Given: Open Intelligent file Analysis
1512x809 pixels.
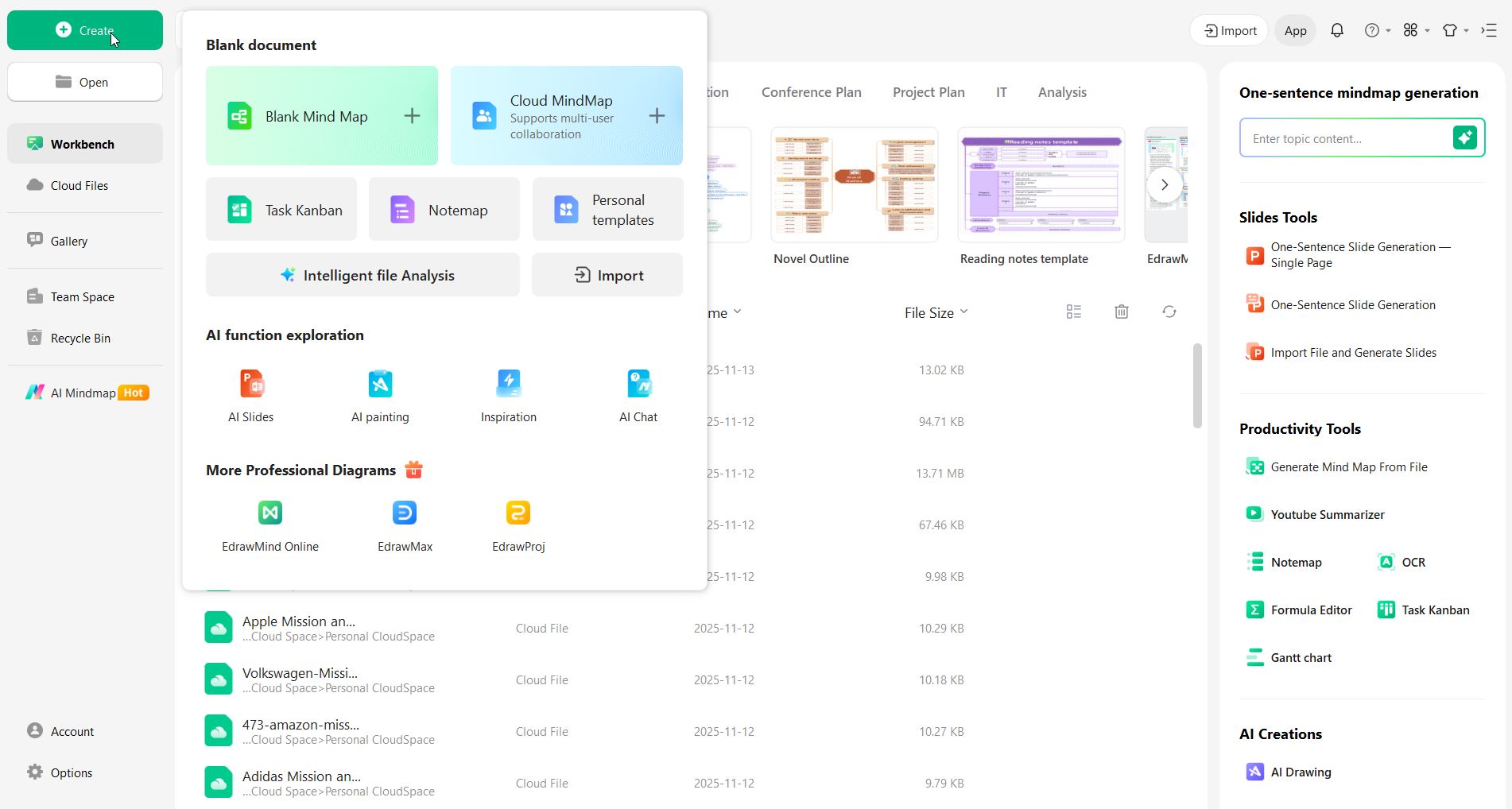Looking at the screenshot, I should click(x=362, y=274).
